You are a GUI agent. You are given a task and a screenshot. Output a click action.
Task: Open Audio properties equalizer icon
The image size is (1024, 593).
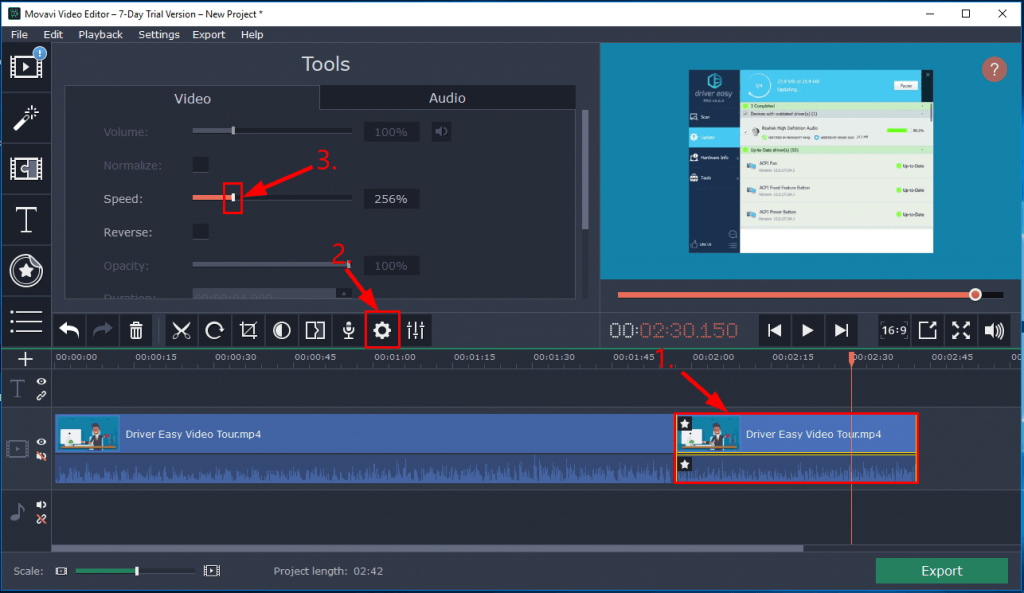pyautogui.click(x=416, y=330)
